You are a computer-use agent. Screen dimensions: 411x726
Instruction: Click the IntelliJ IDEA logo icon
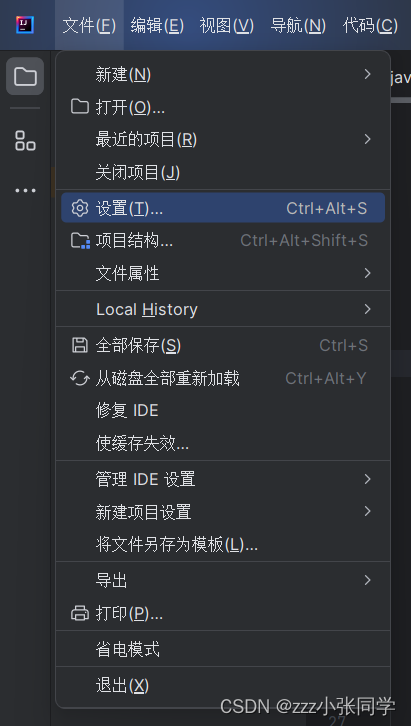tap(25, 25)
